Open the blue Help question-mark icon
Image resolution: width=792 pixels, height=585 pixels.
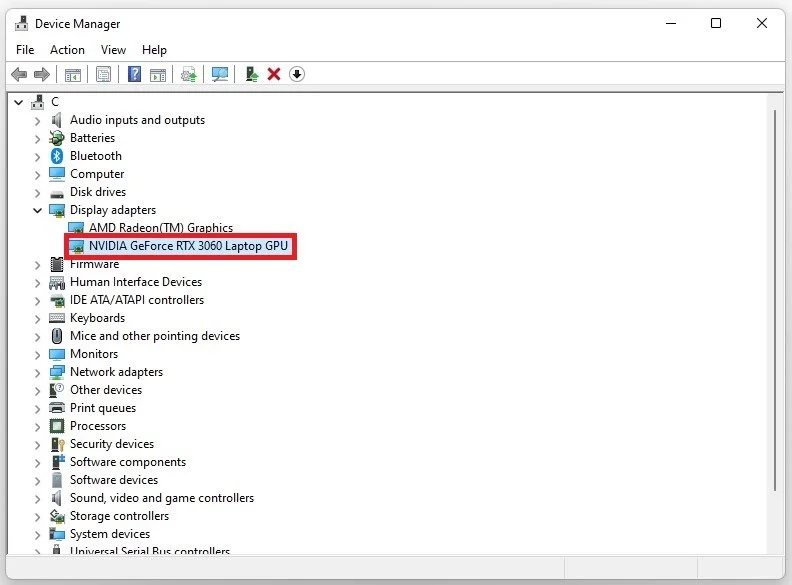click(x=134, y=74)
